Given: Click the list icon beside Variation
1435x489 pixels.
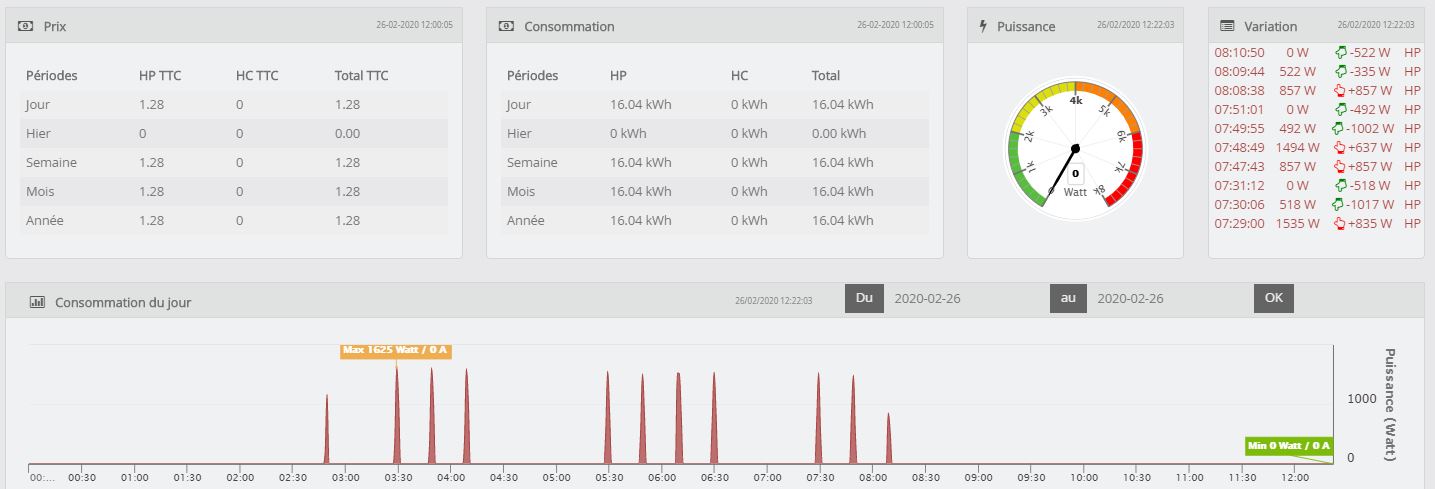Looking at the screenshot, I should click(x=1227, y=26).
